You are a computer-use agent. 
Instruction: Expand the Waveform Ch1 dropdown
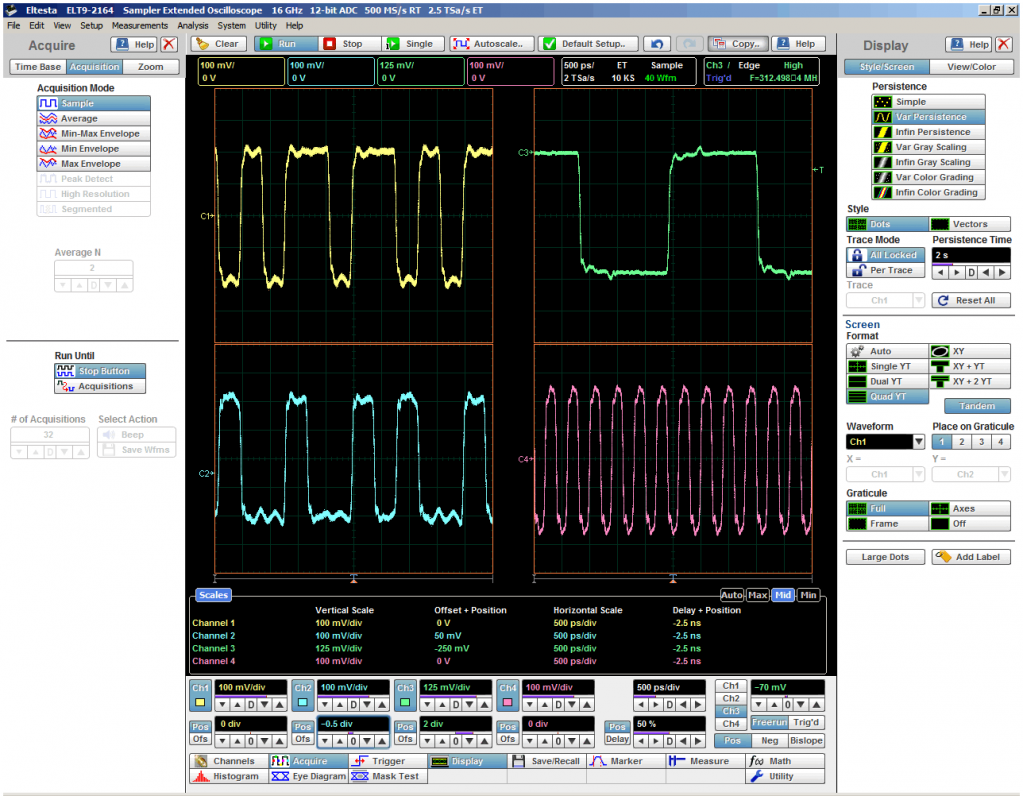(918, 441)
